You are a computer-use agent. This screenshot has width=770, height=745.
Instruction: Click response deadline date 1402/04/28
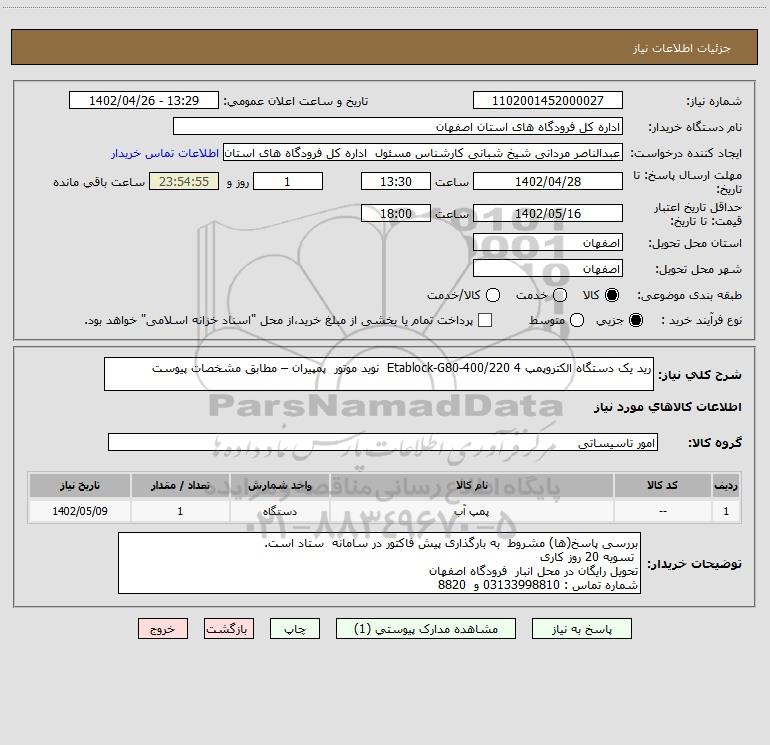[x=548, y=182]
